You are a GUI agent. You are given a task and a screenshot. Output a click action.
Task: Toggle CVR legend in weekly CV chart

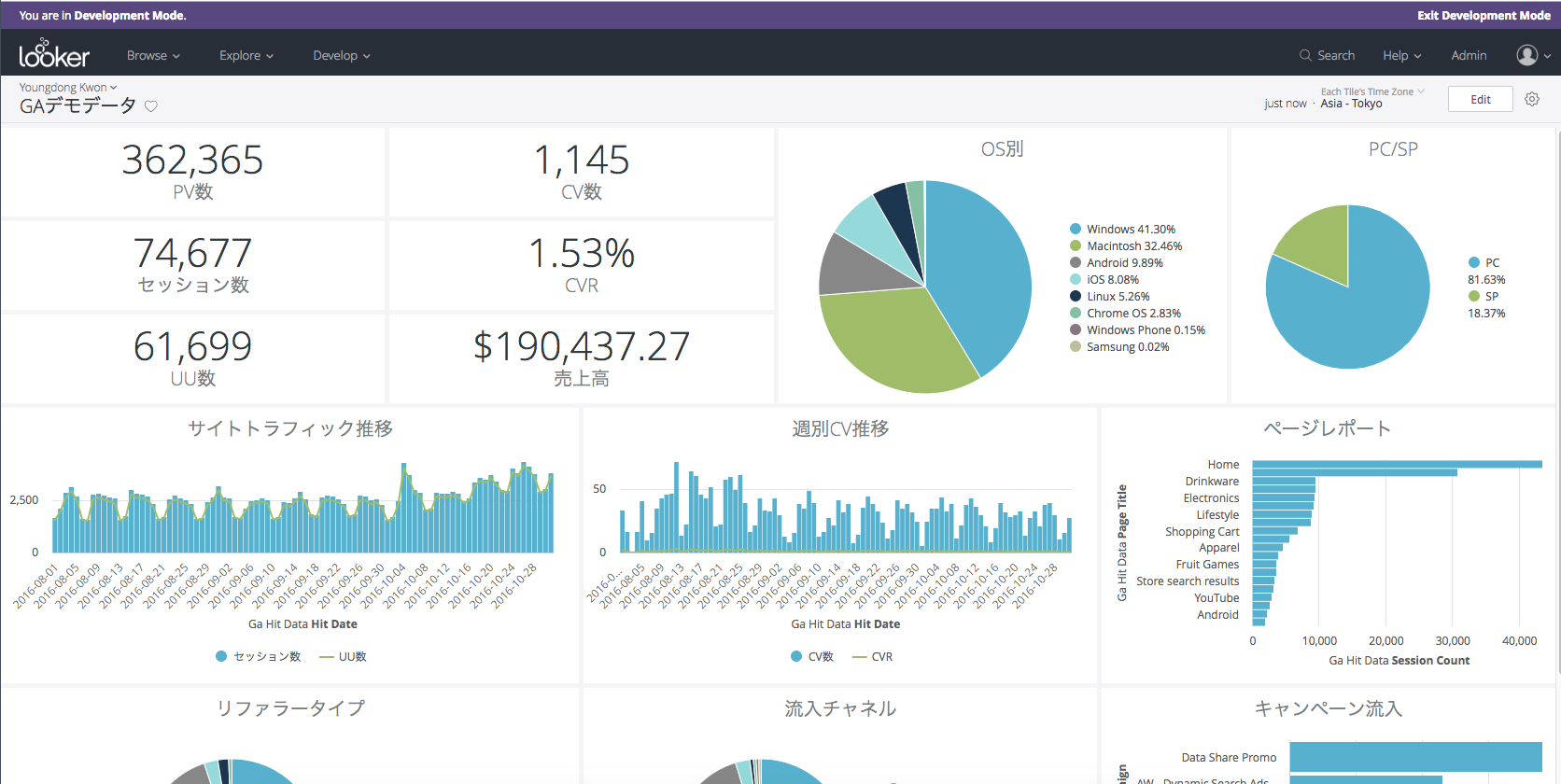(872, 656)
